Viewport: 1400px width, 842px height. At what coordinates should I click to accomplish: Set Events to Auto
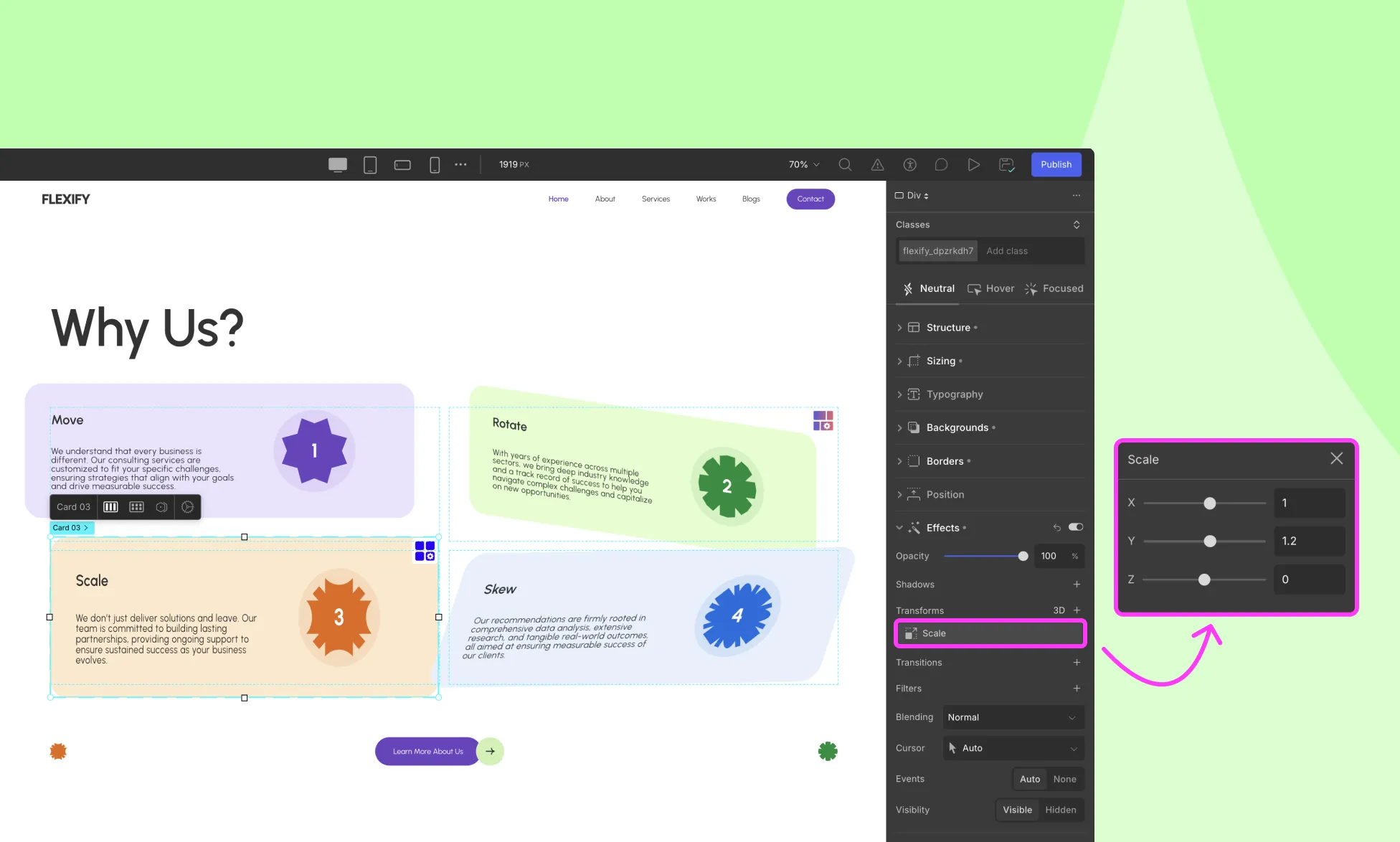(1030, 780)
